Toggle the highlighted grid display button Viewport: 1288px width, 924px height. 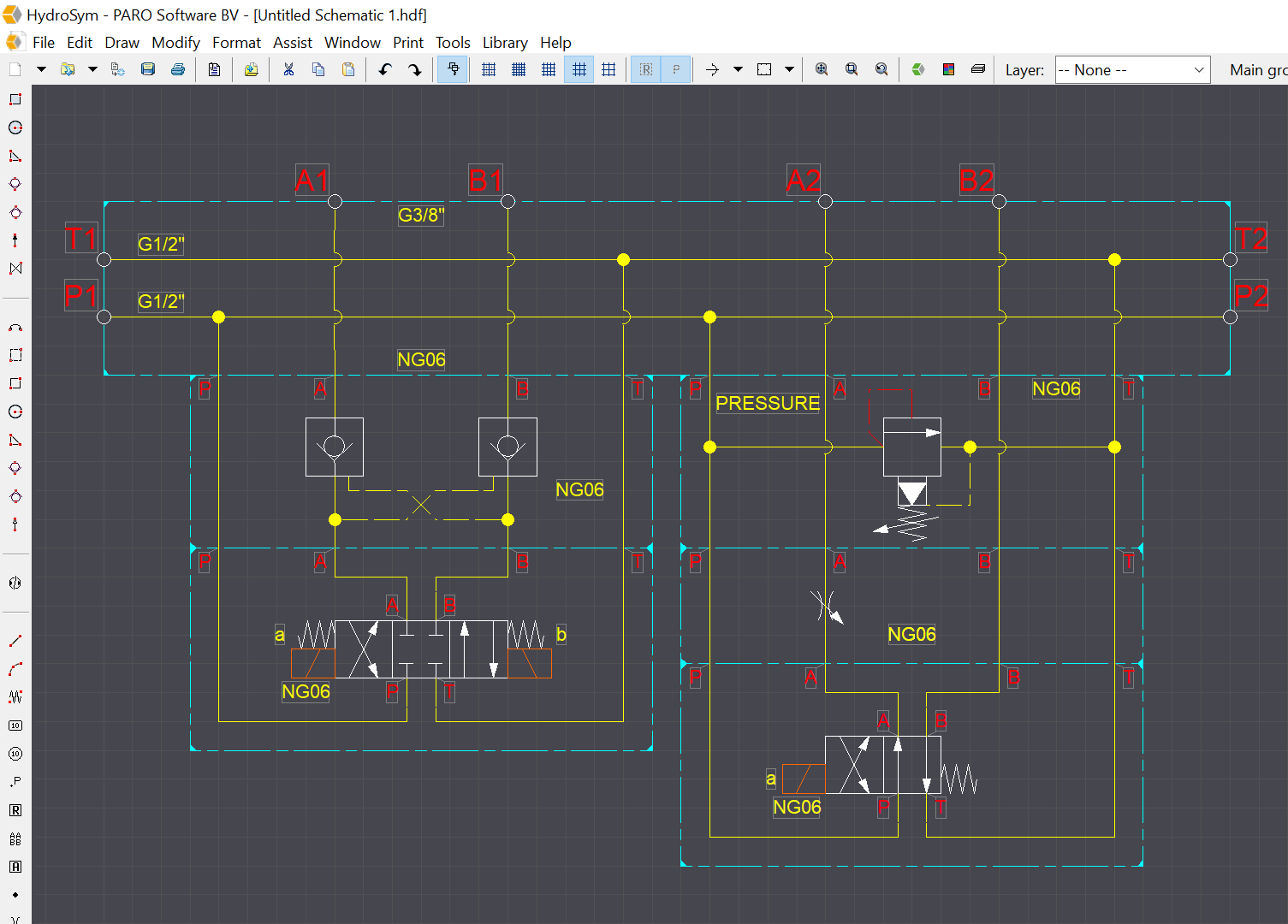click(579, 69)
